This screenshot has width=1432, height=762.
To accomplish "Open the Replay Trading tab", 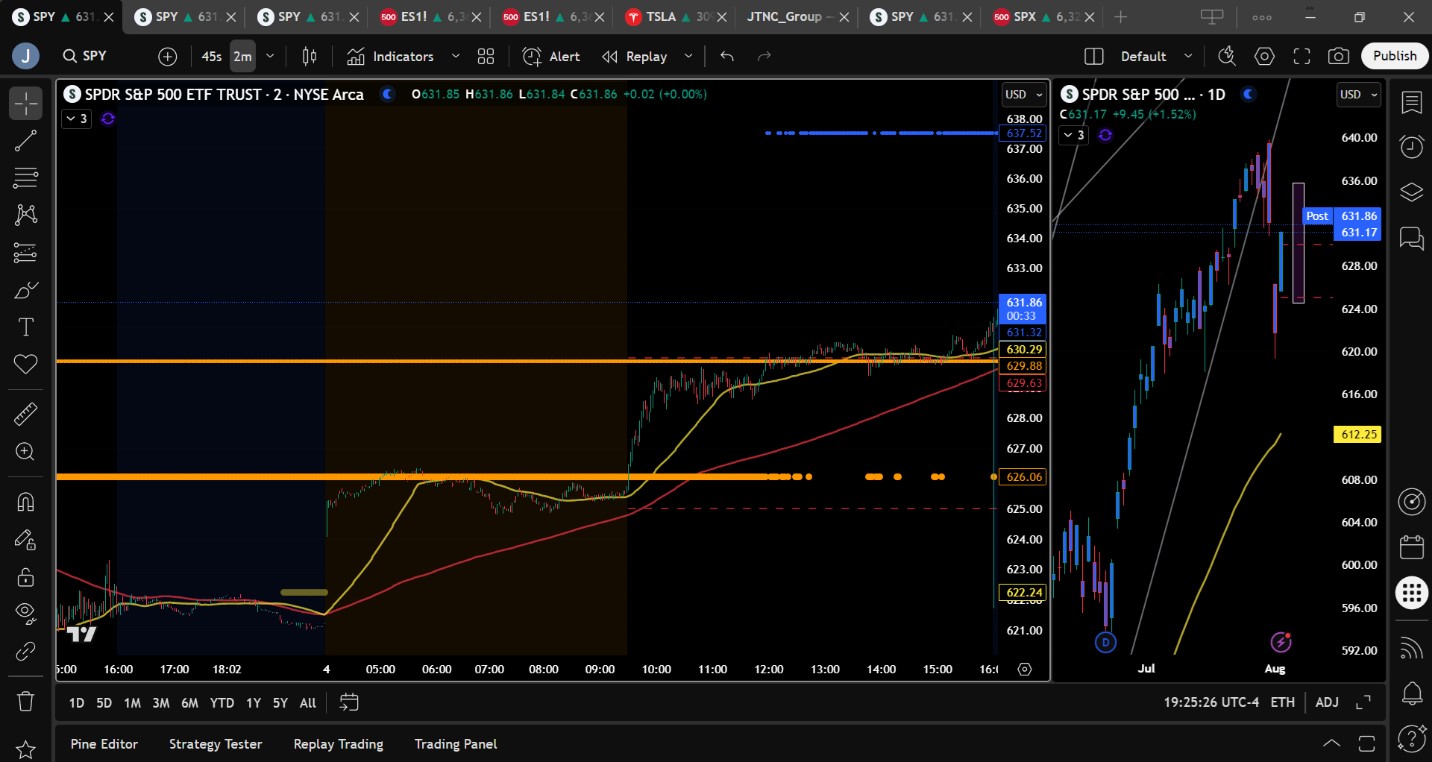I will pos(338,744).
